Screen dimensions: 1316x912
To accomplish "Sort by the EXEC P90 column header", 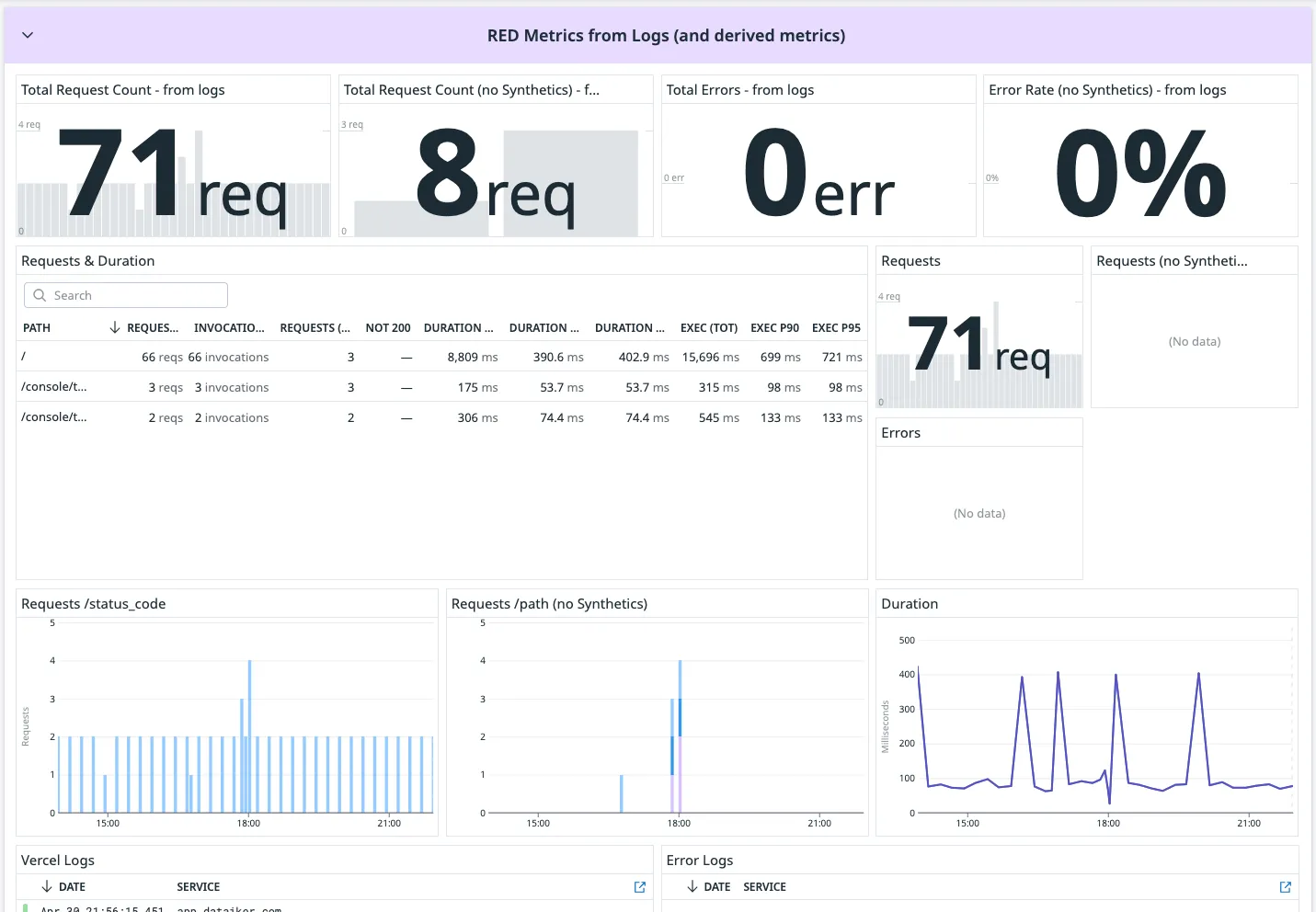I will pos(773,328).
